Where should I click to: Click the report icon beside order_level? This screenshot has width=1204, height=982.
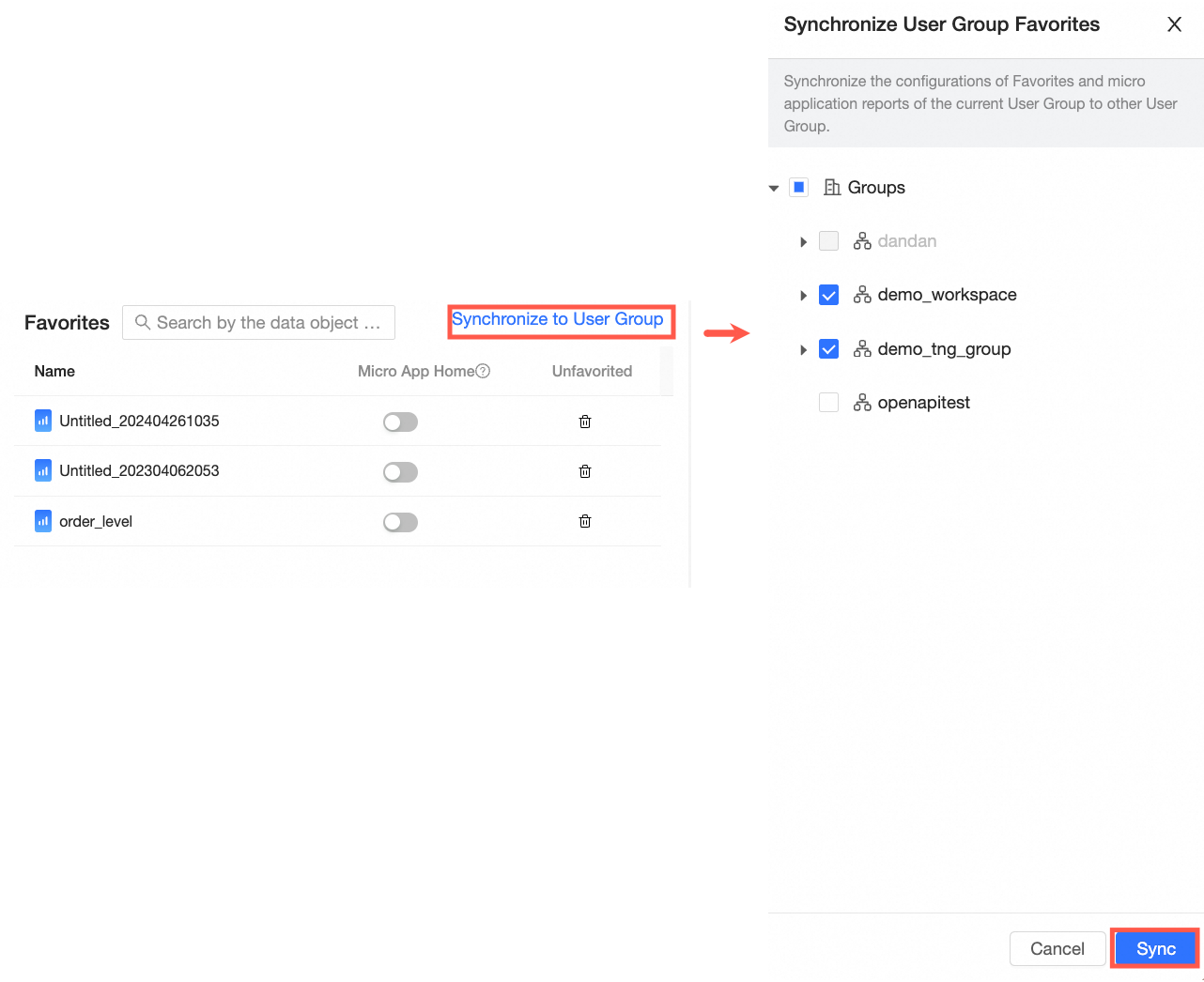(x=43, y=521)
